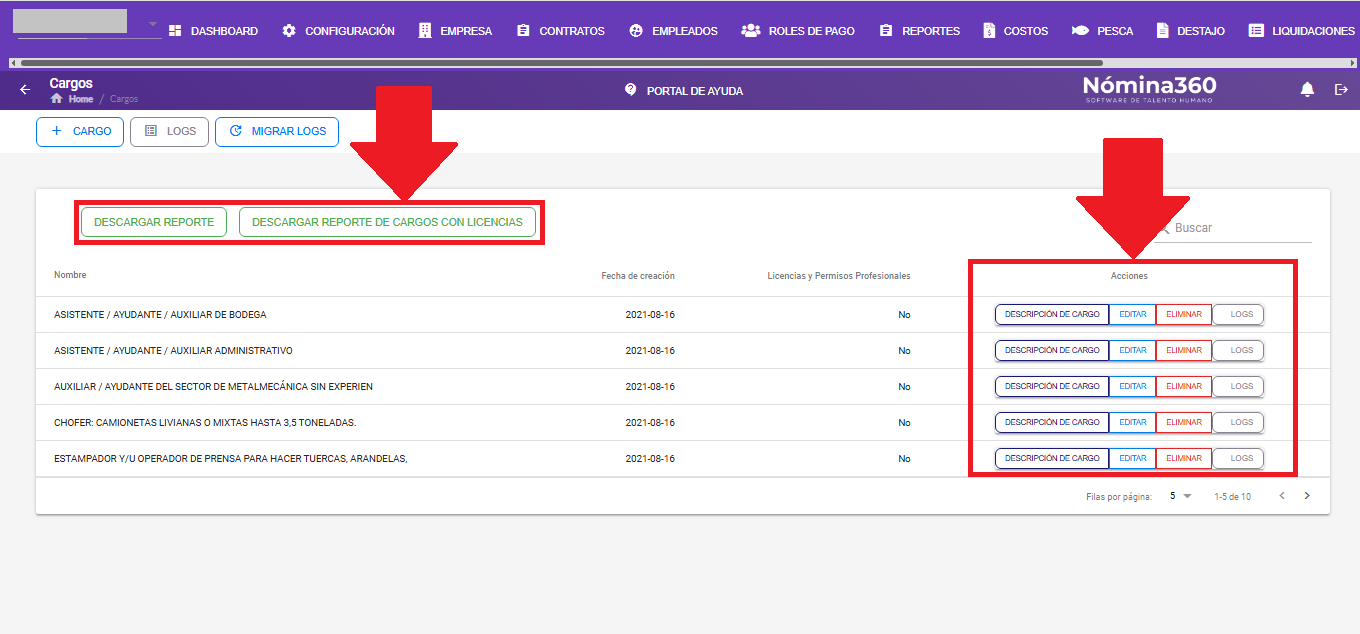This screenshot has height=634, width=1360.
Task: Click the top LOGS button
Action: [x=169, y=132]
